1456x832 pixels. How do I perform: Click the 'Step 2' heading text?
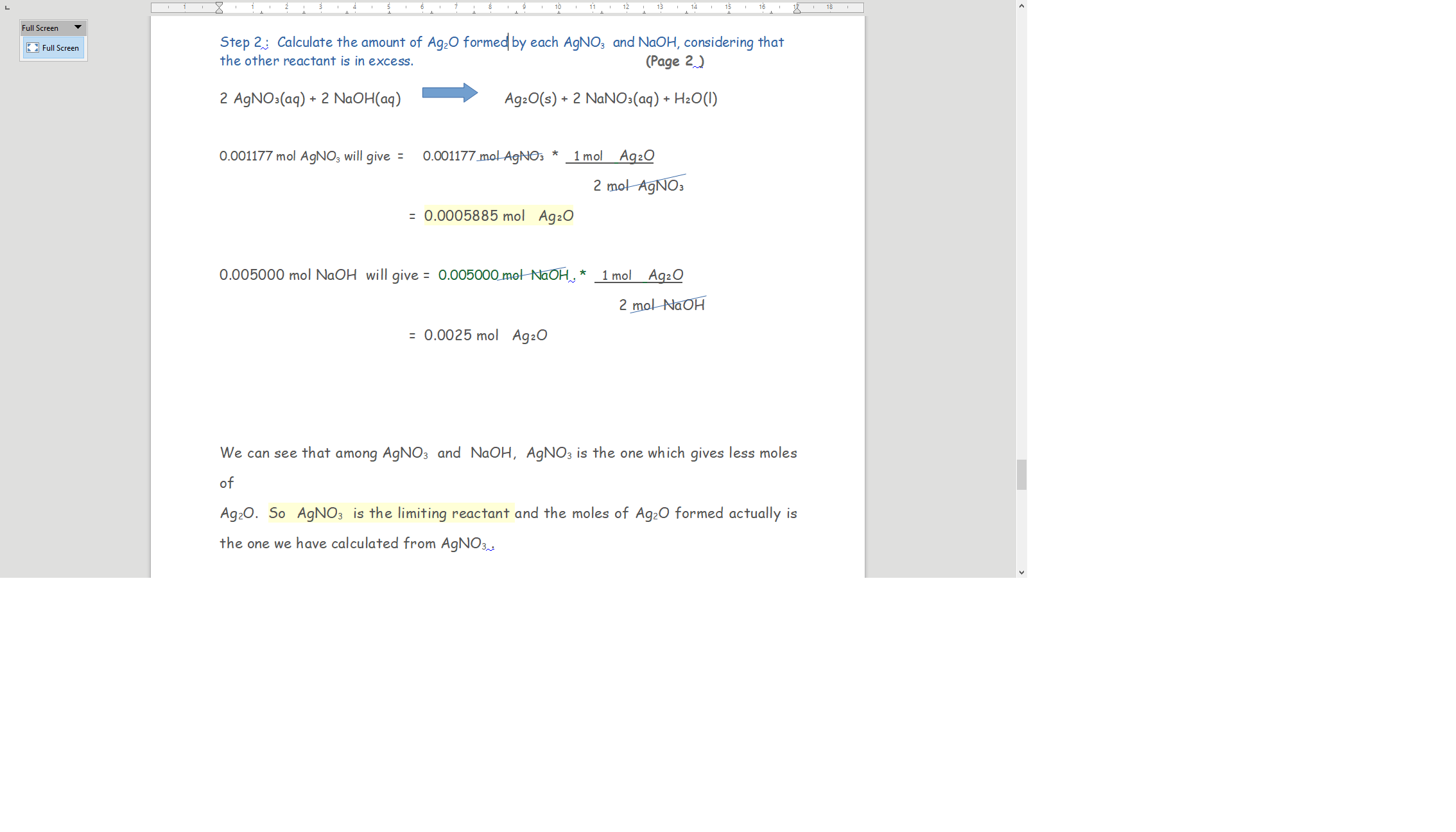click(x=241, y=42)
